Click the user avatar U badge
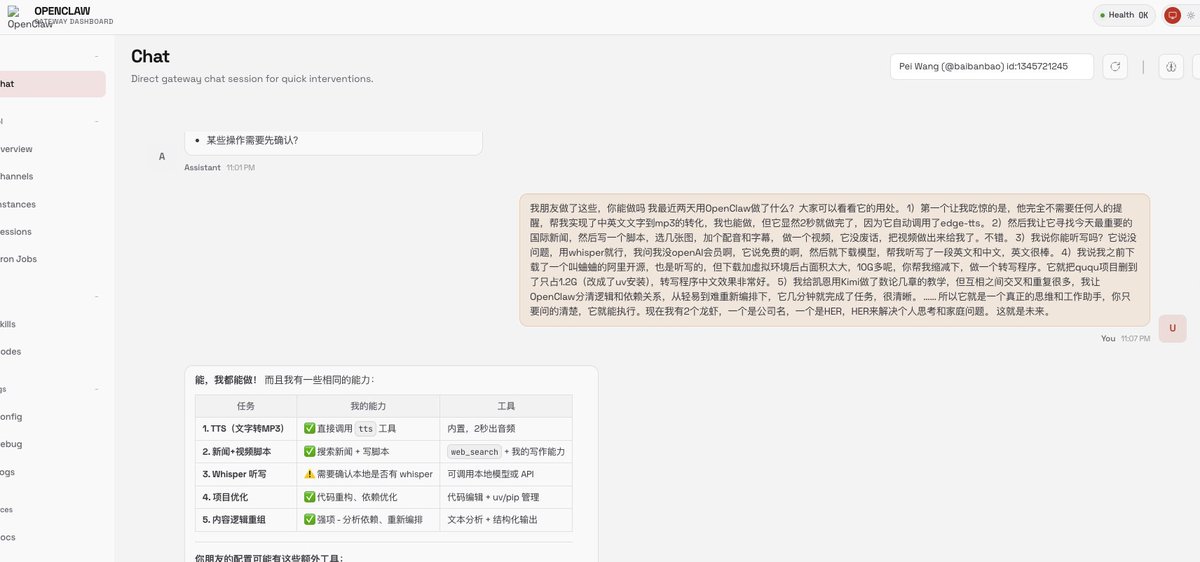 pos(1172,328)
